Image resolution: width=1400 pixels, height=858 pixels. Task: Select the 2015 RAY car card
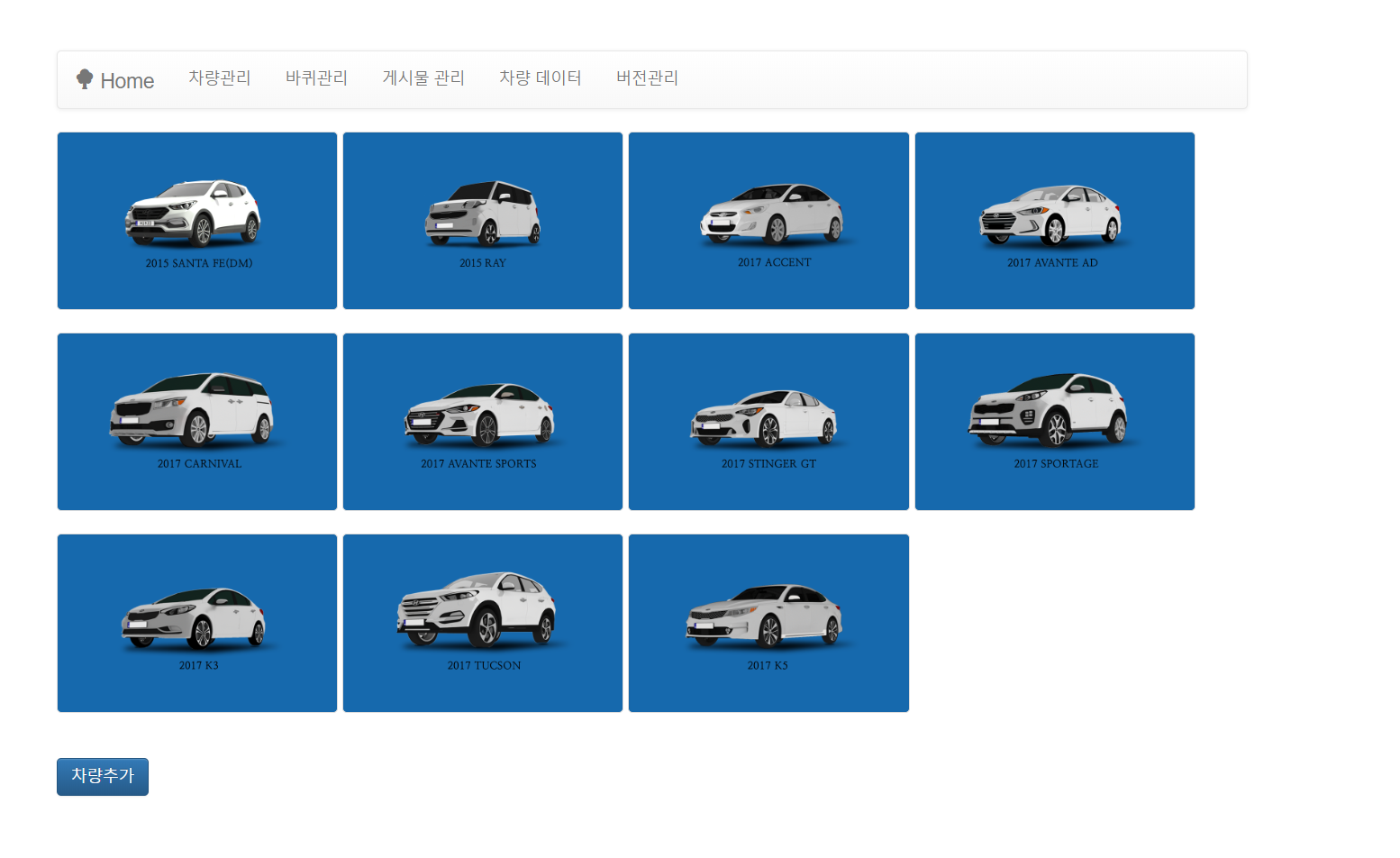pyautogui.click(x=483, y=221)
